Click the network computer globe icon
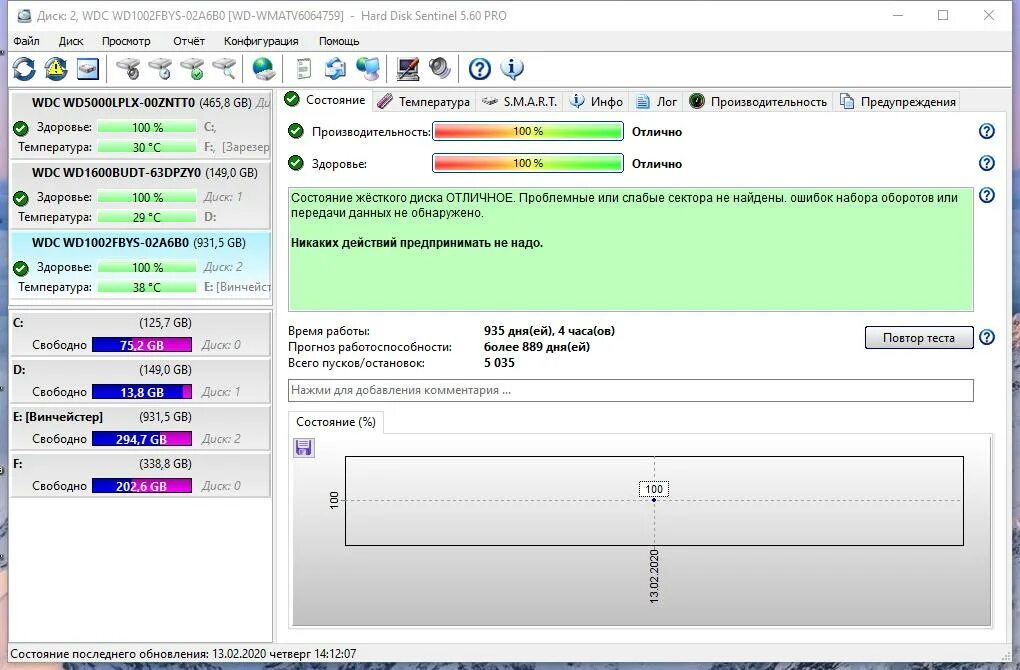1020x670 pixels. 368,68
